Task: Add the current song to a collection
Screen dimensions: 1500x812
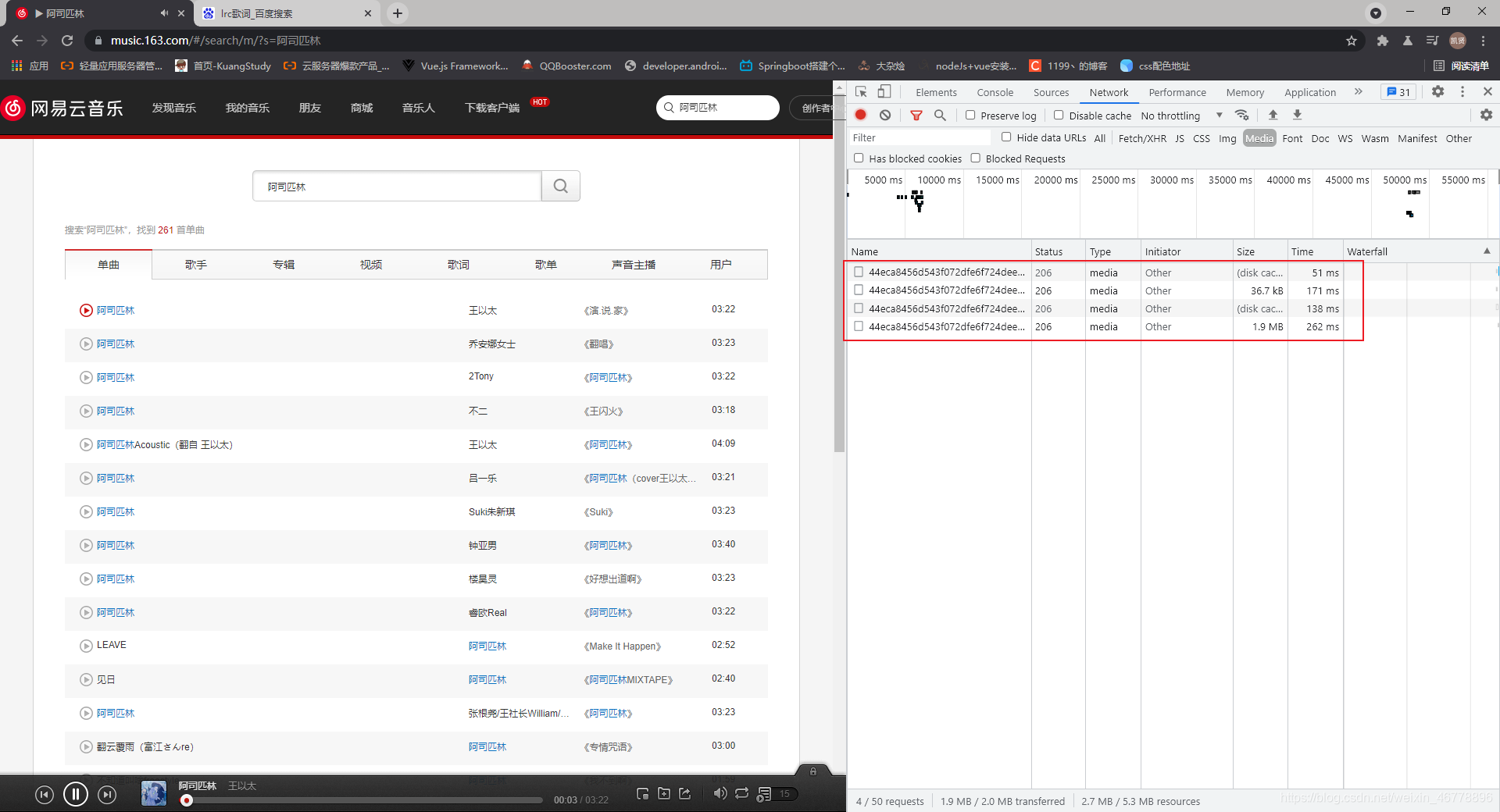Action: point(664,793)
